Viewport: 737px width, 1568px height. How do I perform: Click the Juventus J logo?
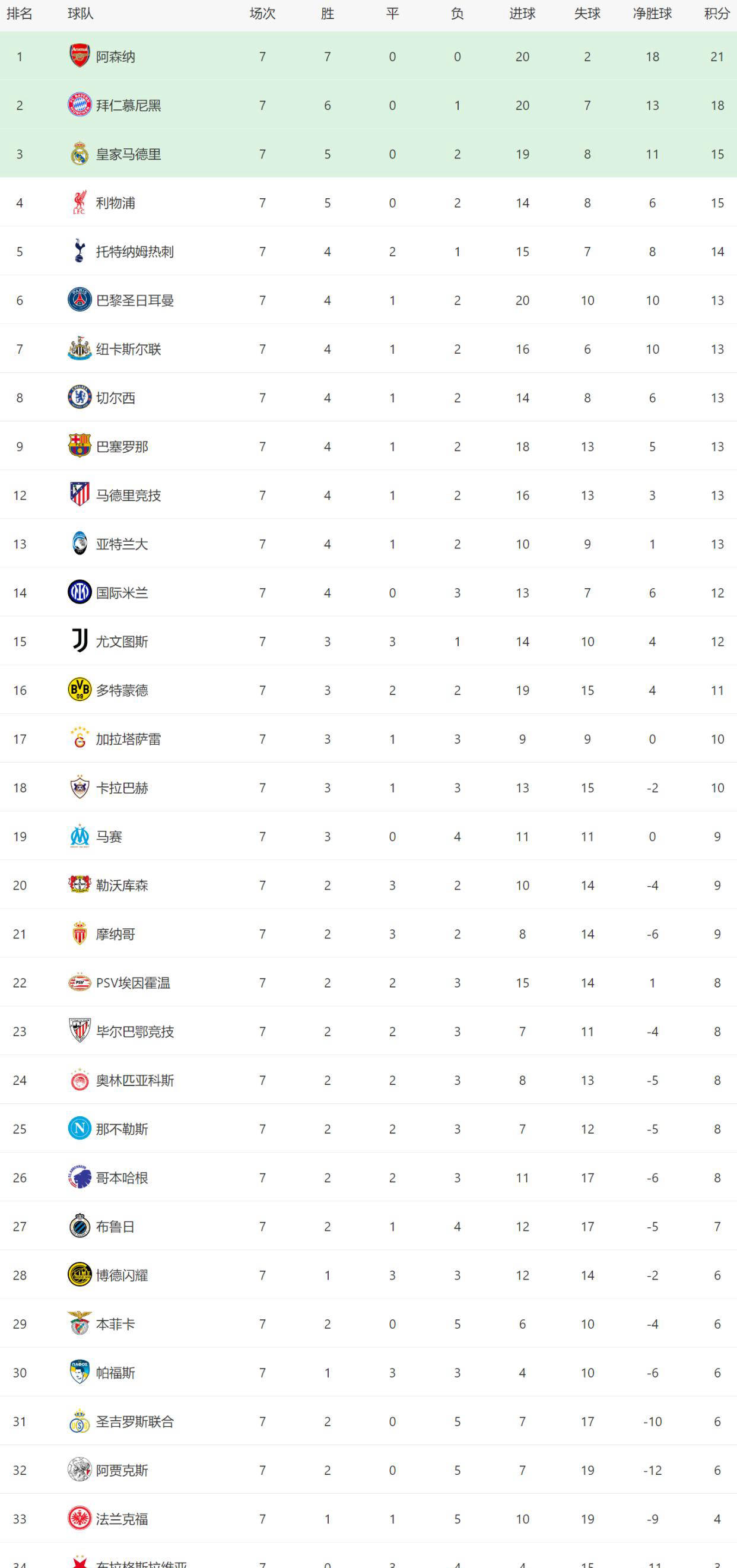click(79, 641)
